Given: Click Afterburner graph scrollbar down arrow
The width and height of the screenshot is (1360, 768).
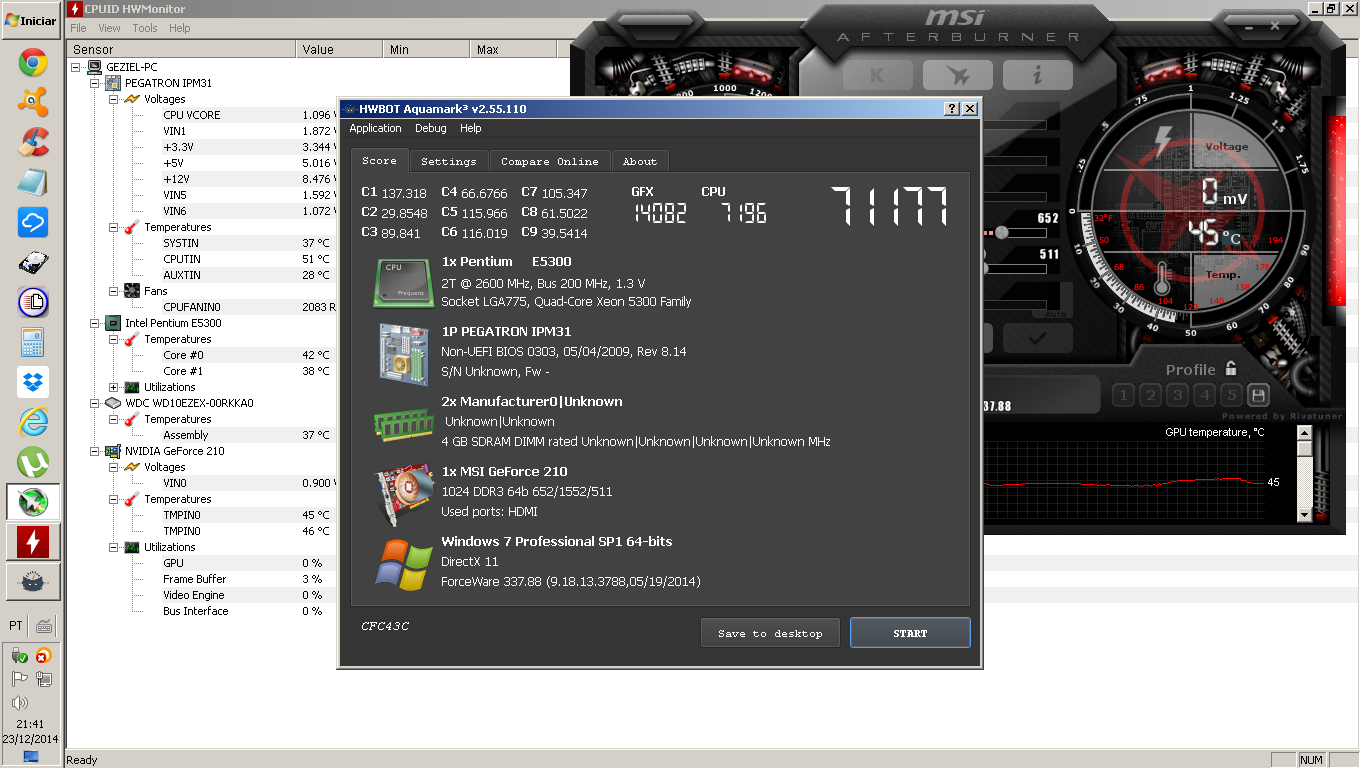Looking at the screenshot, I should pyautogui.click(x=1304, y=515).
